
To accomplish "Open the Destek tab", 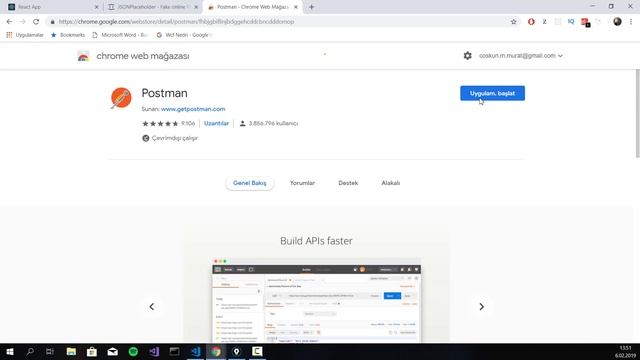I will coord(348,183).
